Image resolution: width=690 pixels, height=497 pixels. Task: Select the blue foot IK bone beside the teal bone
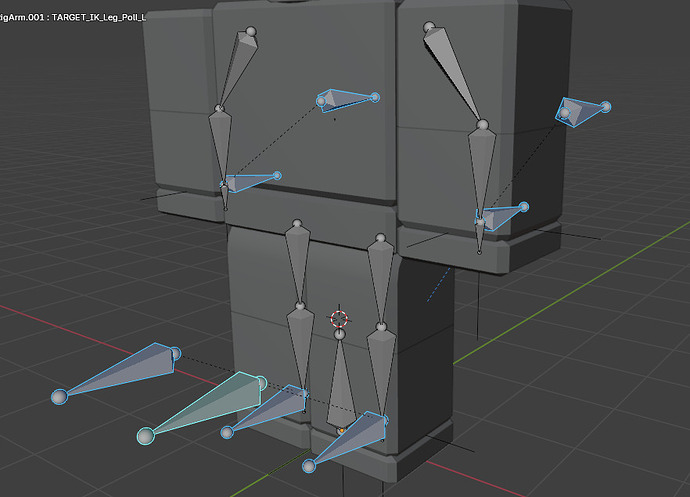[x=269, y=409]
